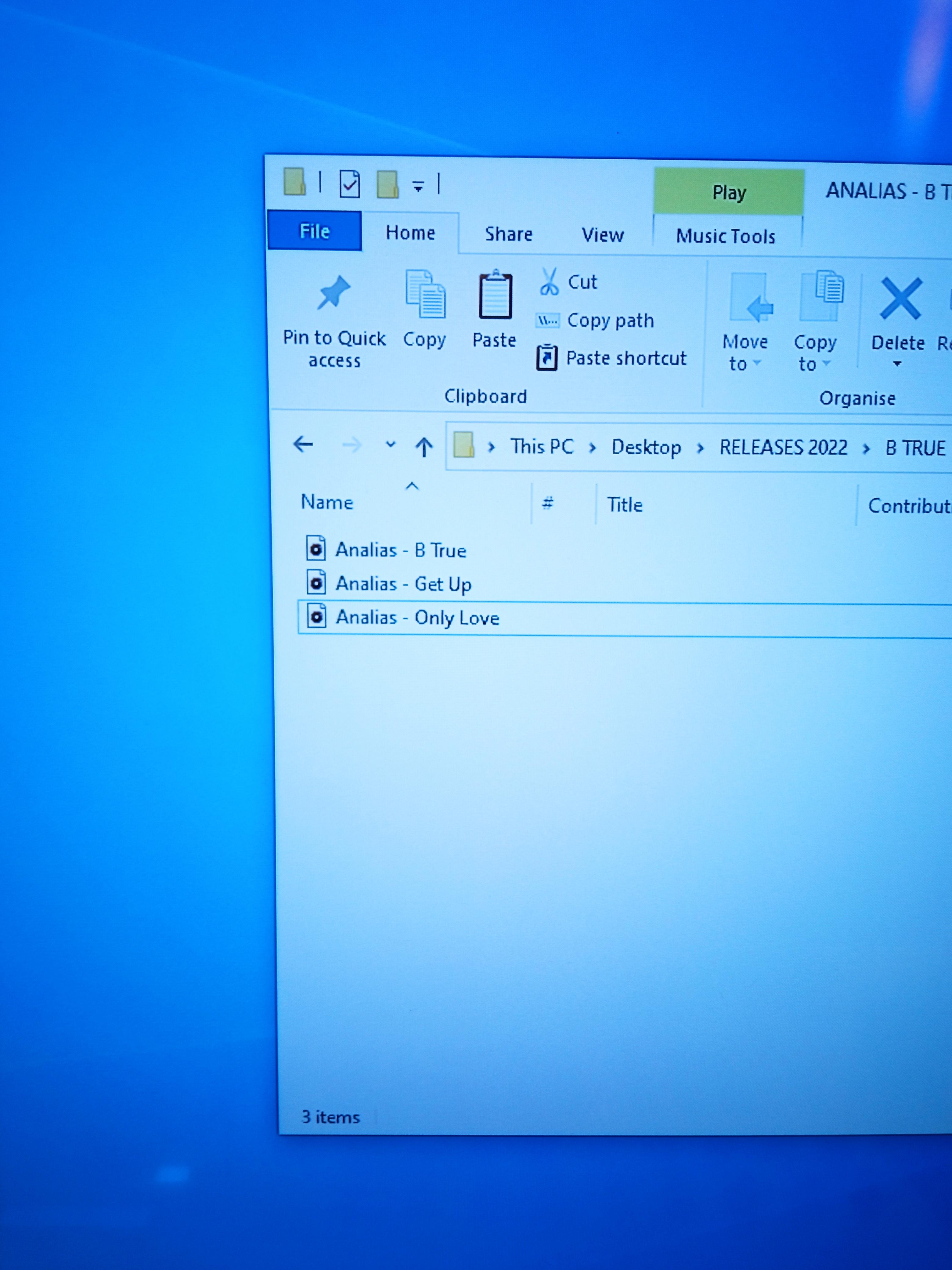The width and height of the screenshot is (952, 1270).
Task: Expand the chevron after RELEASES 2022
Action: point(866,448)
